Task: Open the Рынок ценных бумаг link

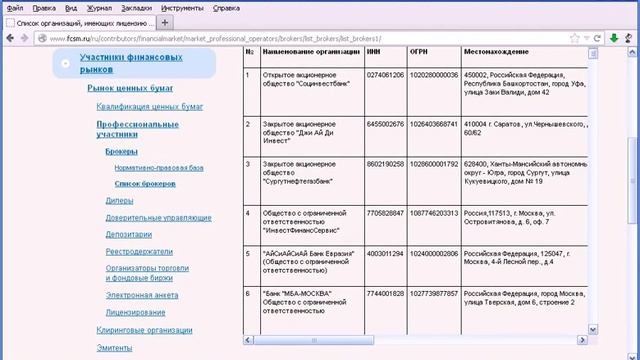Action: click(130, 88)
